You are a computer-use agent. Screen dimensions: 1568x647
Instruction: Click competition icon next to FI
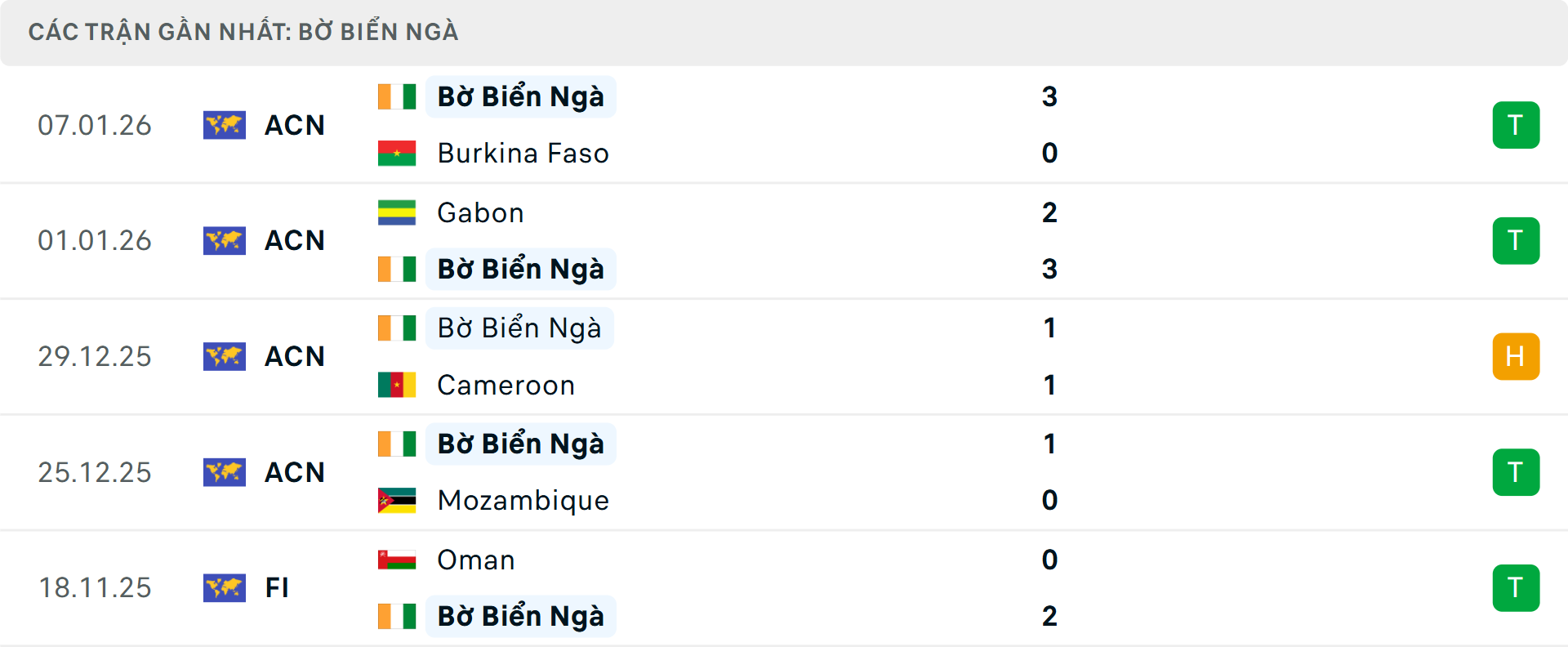point(225,587)
